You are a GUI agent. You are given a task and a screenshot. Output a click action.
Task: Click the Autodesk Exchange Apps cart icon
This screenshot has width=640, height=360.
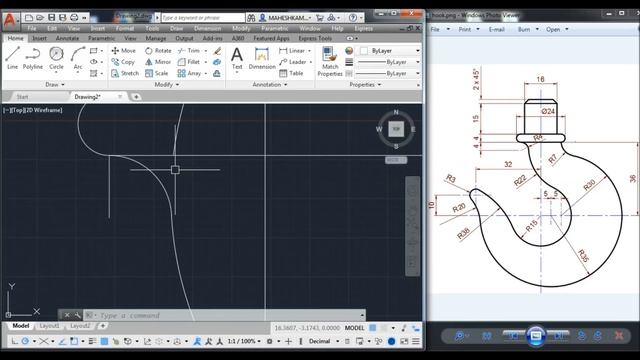pos(320,18)
